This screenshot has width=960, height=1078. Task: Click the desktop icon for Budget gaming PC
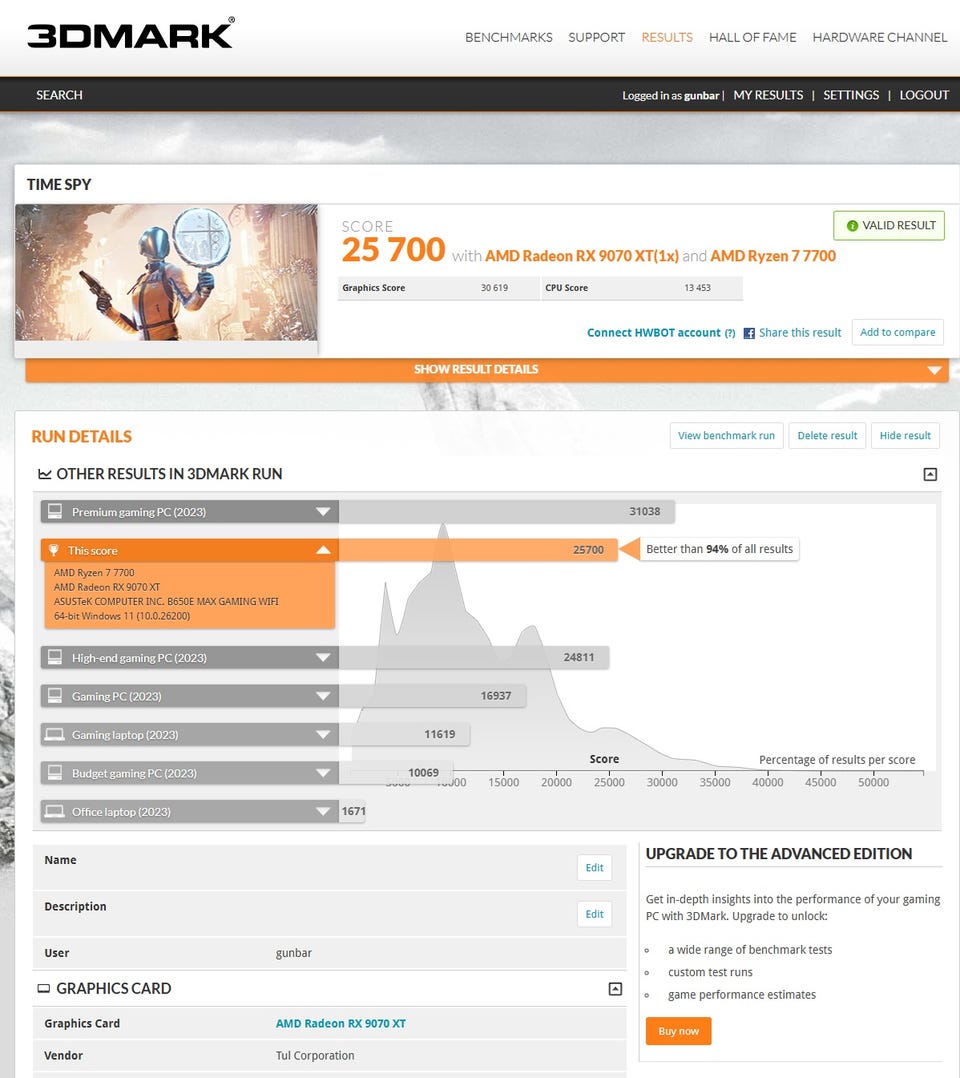point(55,773)
